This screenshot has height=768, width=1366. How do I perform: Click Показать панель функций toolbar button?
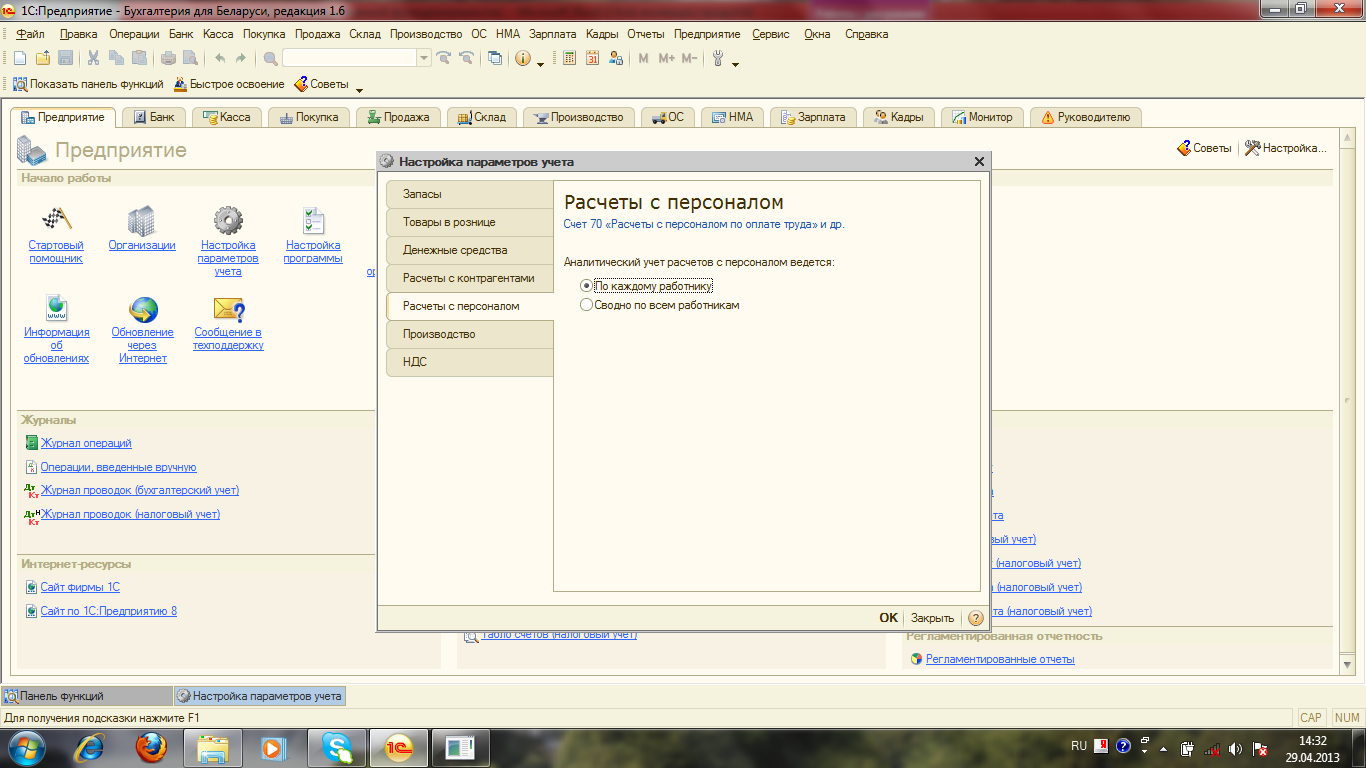[88, 84]
